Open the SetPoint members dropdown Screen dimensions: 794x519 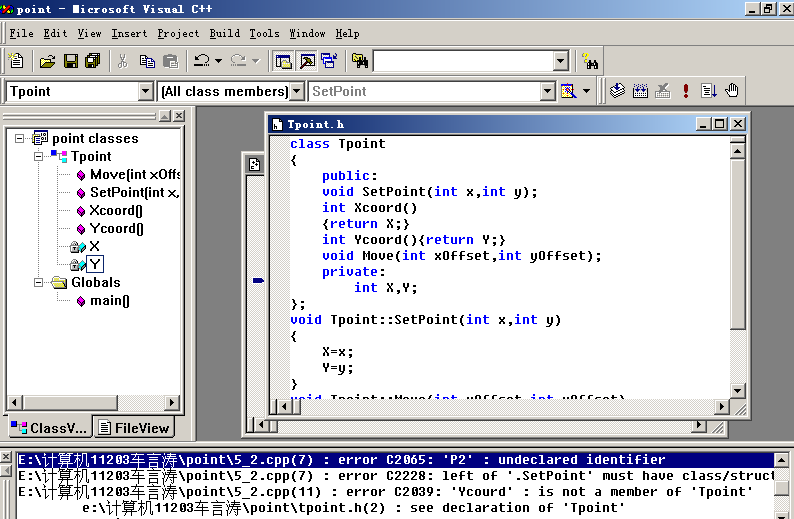tap(547, 92)
